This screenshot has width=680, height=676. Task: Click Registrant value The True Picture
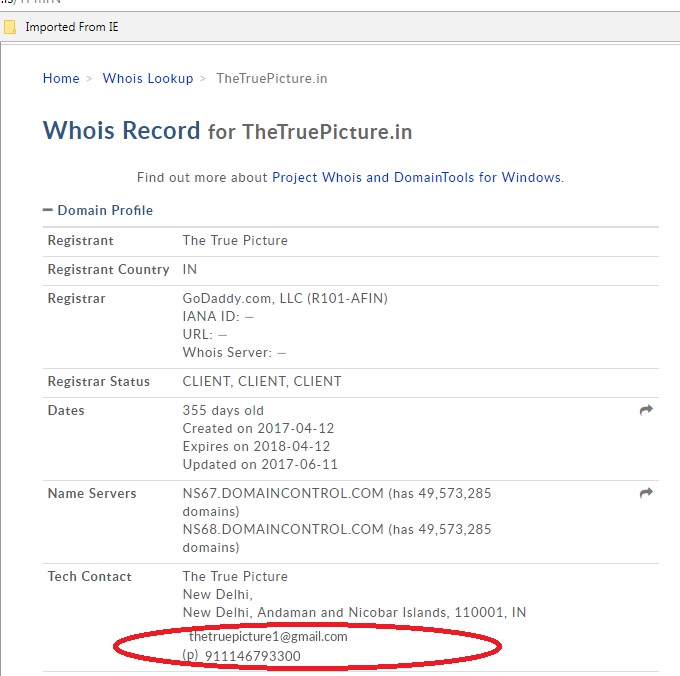click(235, 240)
